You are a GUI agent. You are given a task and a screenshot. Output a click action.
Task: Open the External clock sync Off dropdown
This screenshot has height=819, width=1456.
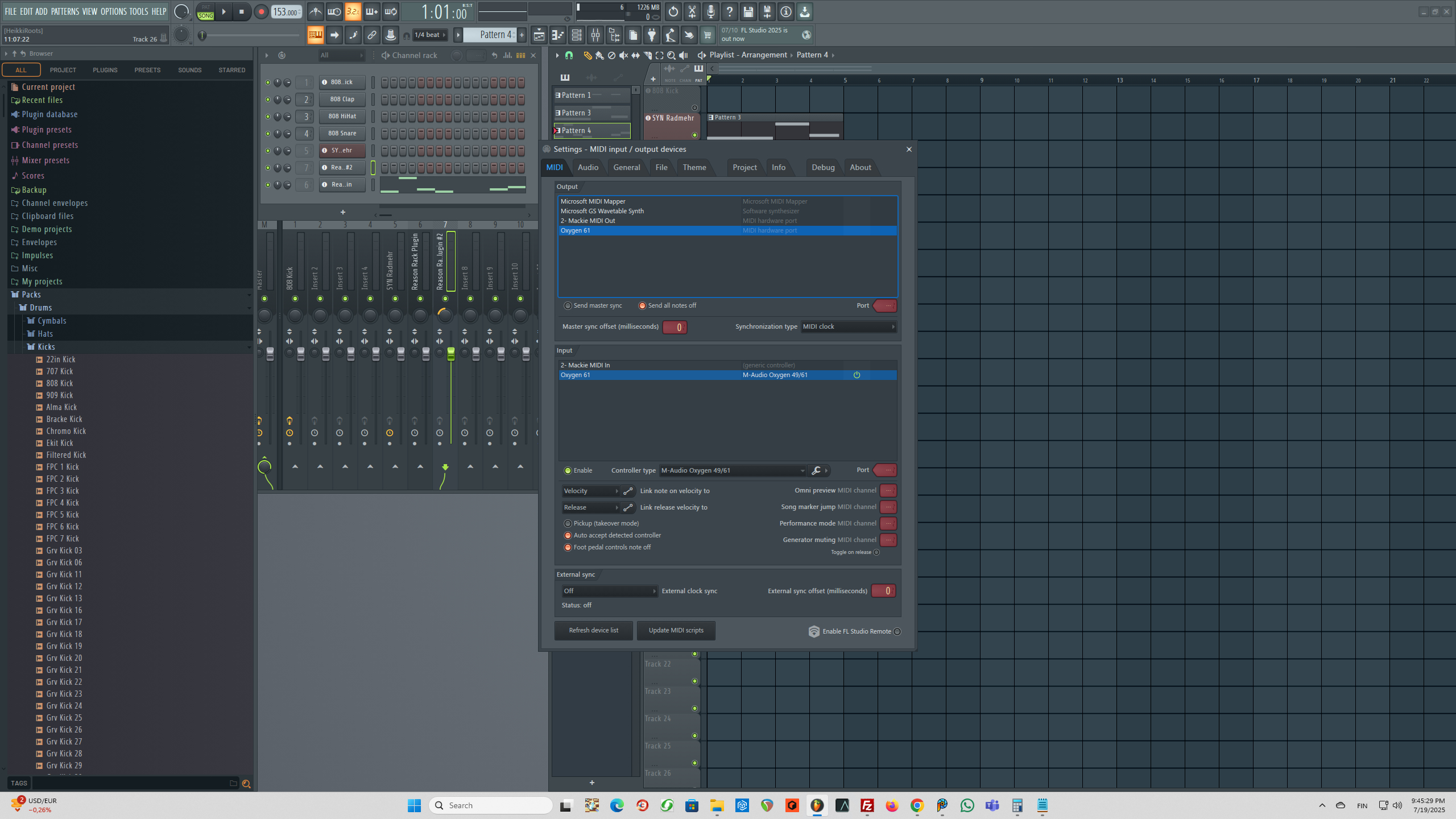point(609,591)
